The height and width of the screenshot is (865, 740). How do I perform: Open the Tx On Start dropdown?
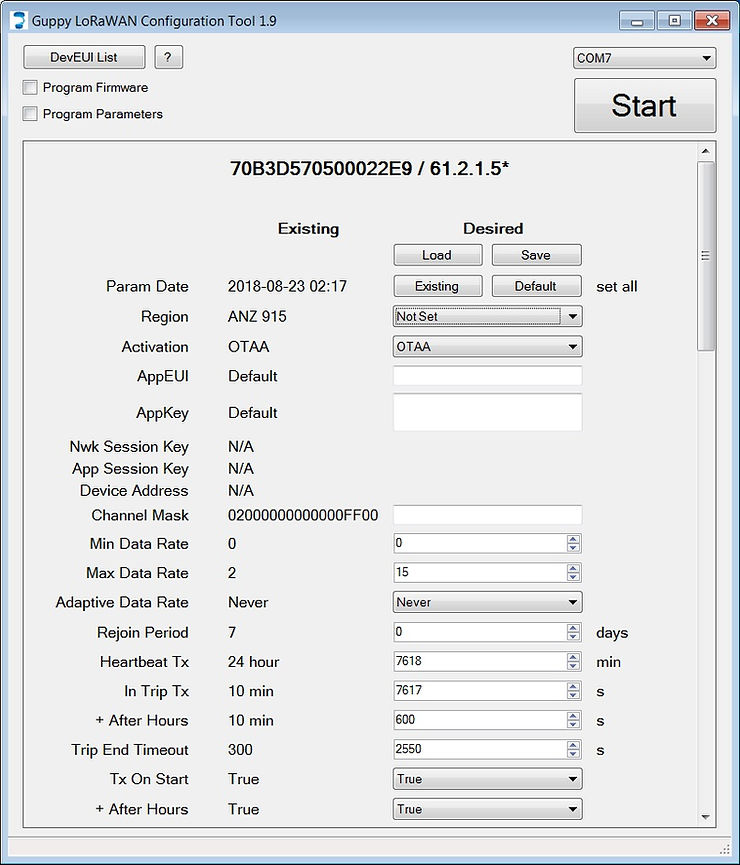(x=488, y=779)
